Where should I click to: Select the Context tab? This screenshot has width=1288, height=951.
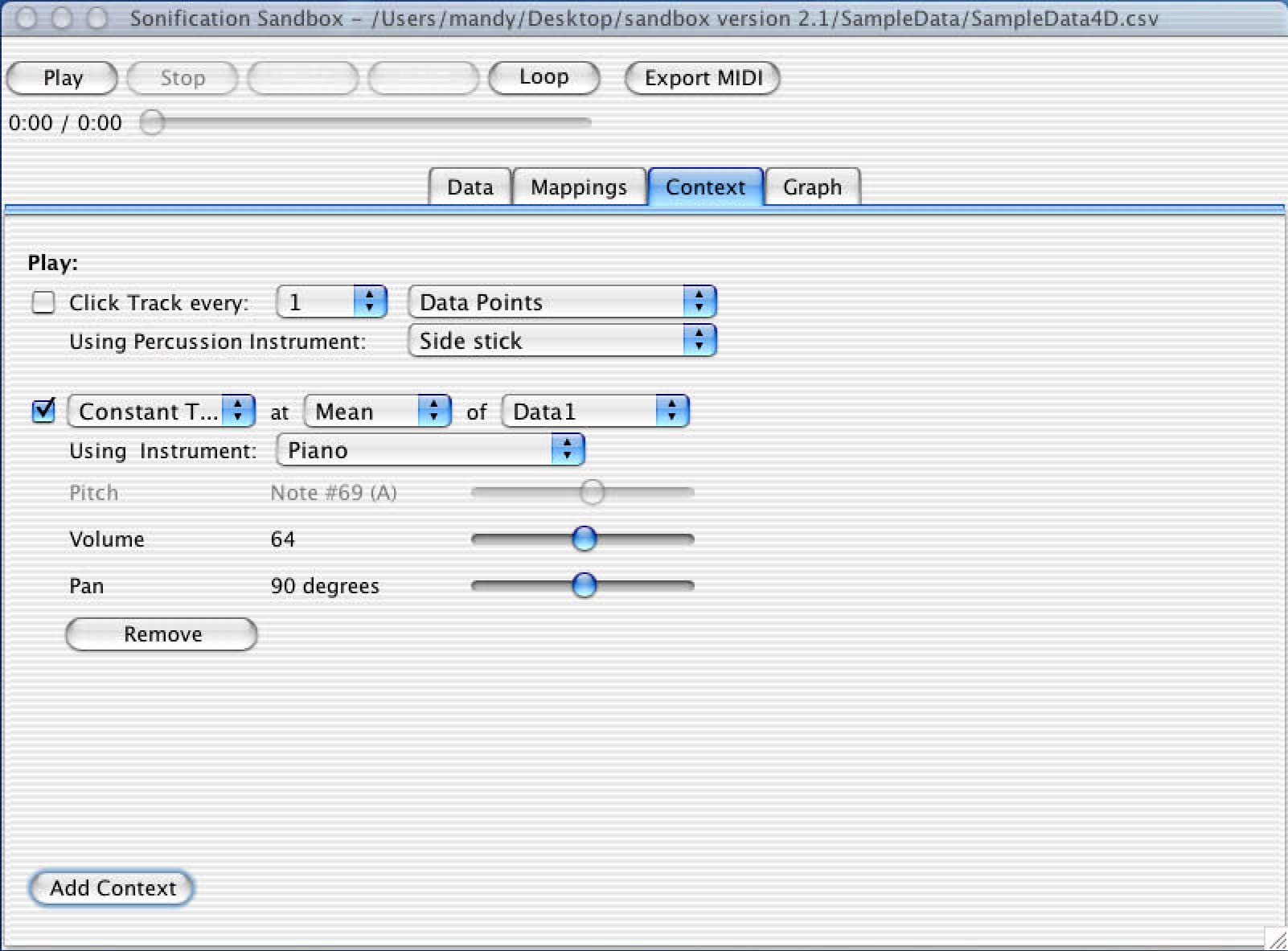click(705, 187)
